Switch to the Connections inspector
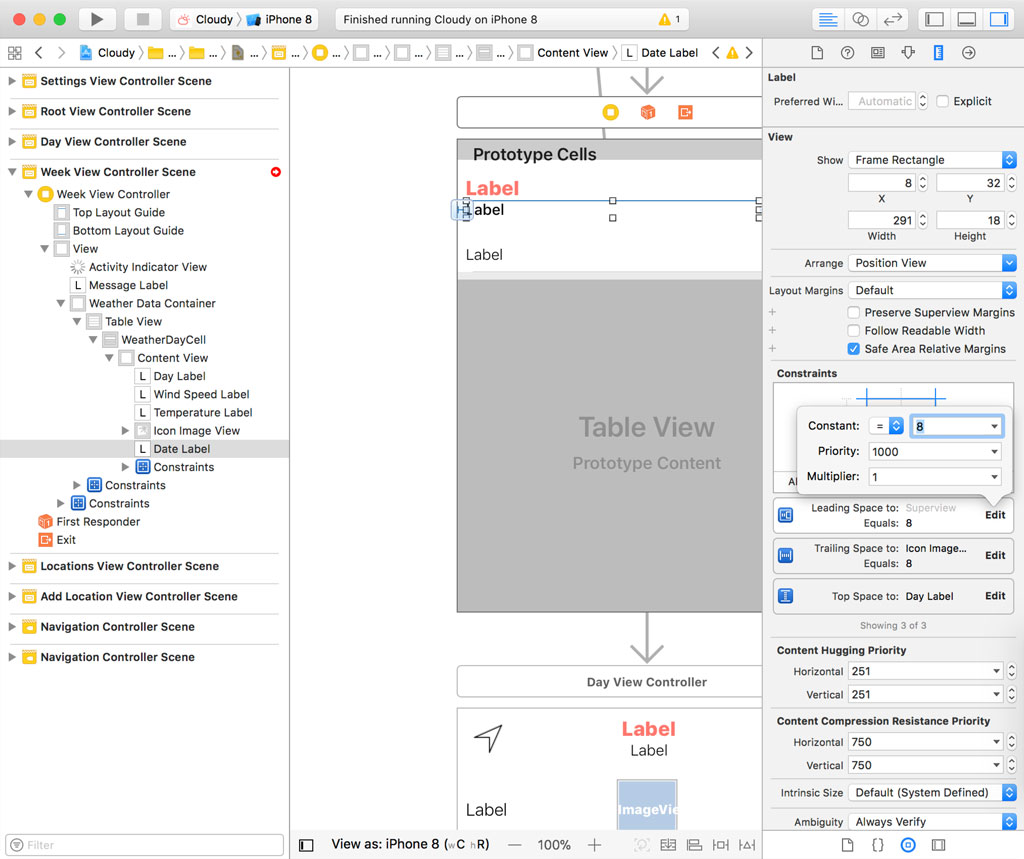Screen dimensions: 1024x859 [968, 52]
